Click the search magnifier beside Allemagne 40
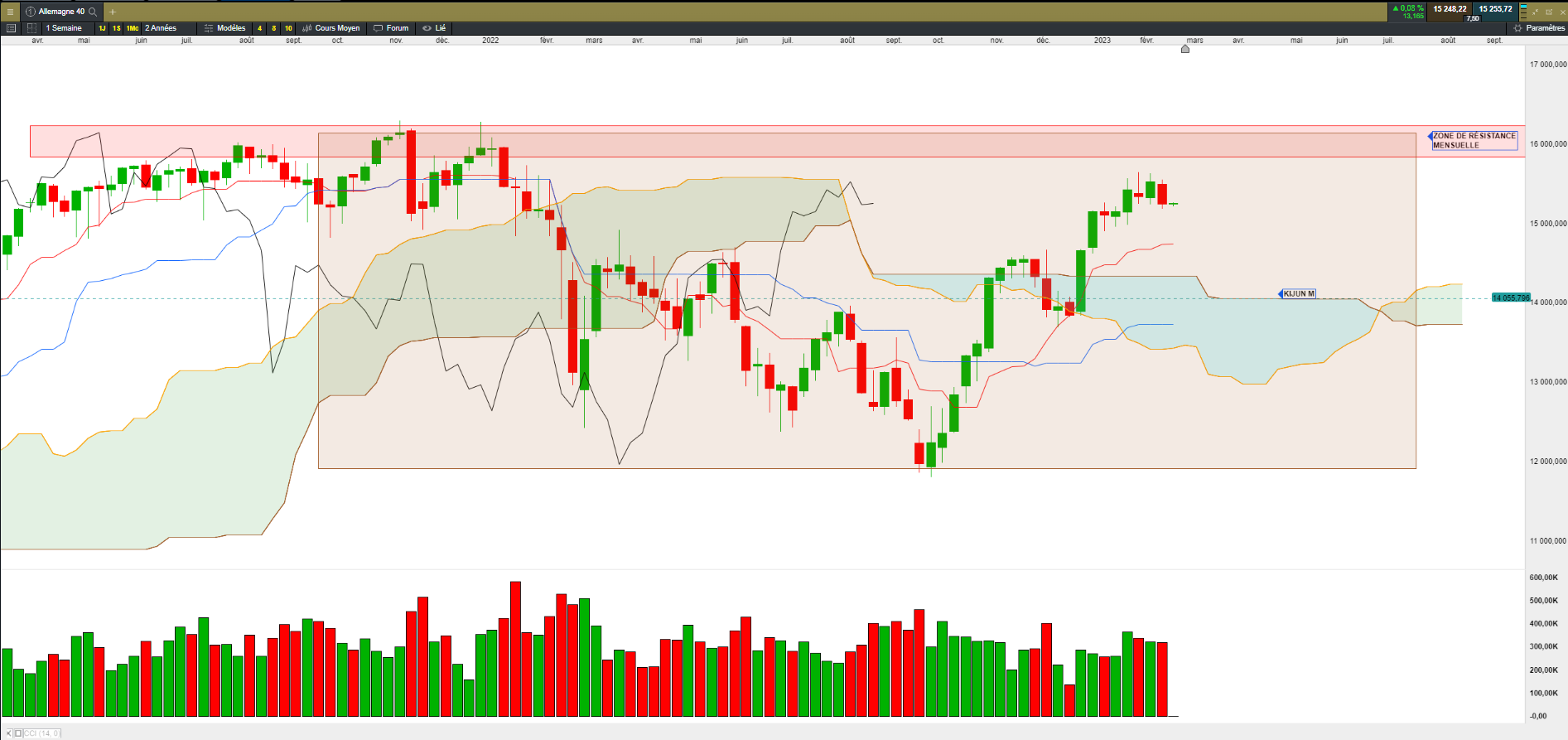This screenshot has height=740, width=1568. click(x=93, y=12)
